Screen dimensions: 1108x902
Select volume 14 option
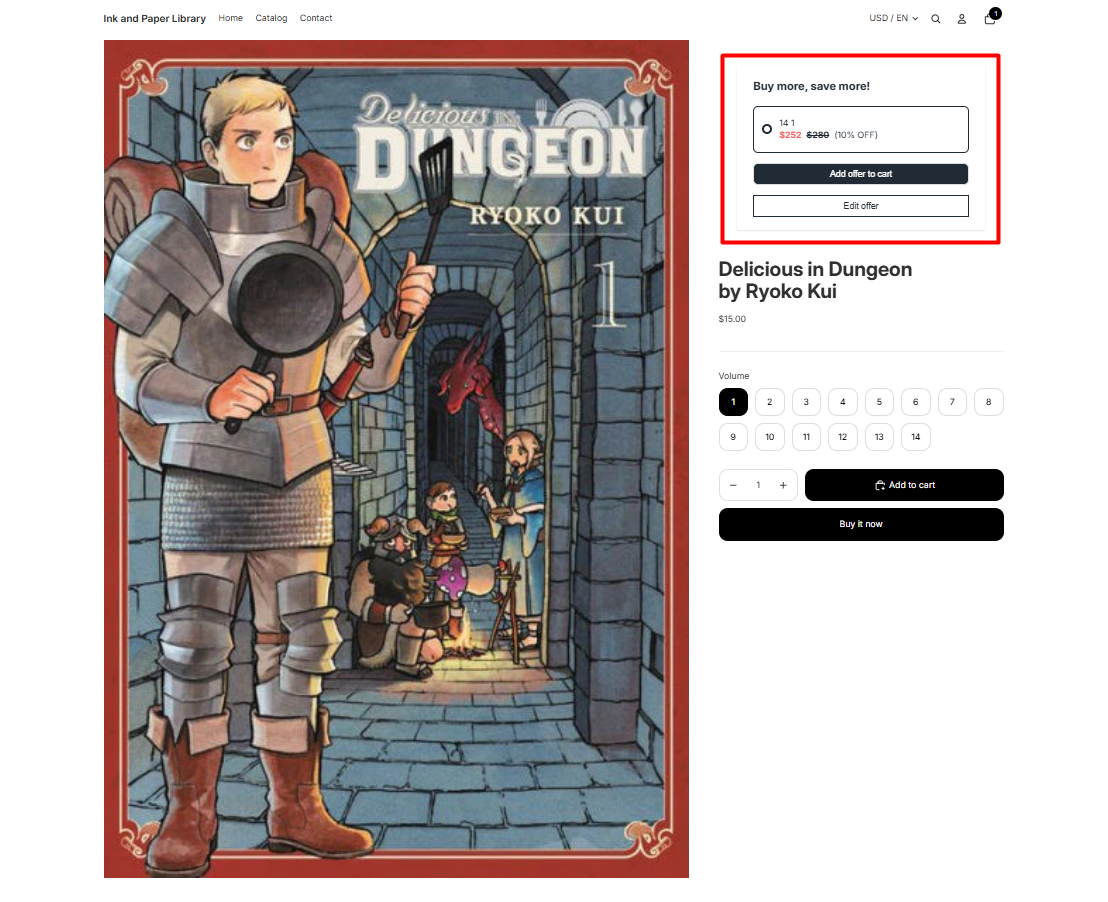point(916,437)
